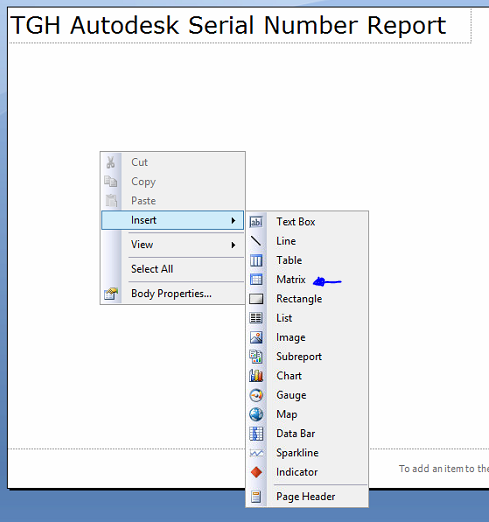
Task: Select the Paste menu entry
Action: click(173, 201)
